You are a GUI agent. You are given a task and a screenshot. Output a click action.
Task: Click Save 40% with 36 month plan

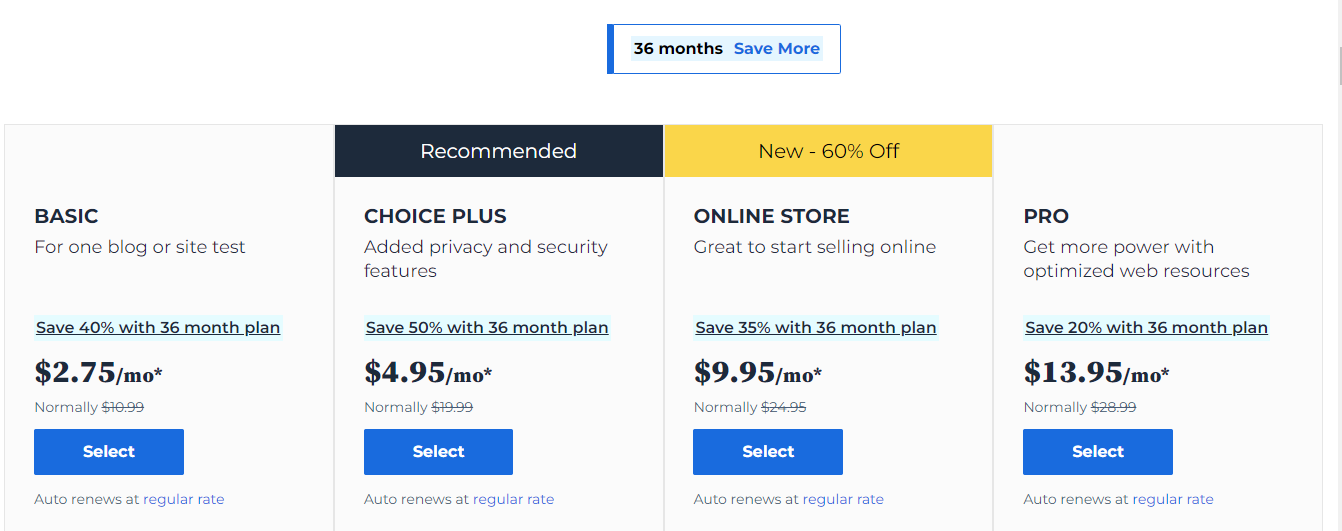[158, 328]
